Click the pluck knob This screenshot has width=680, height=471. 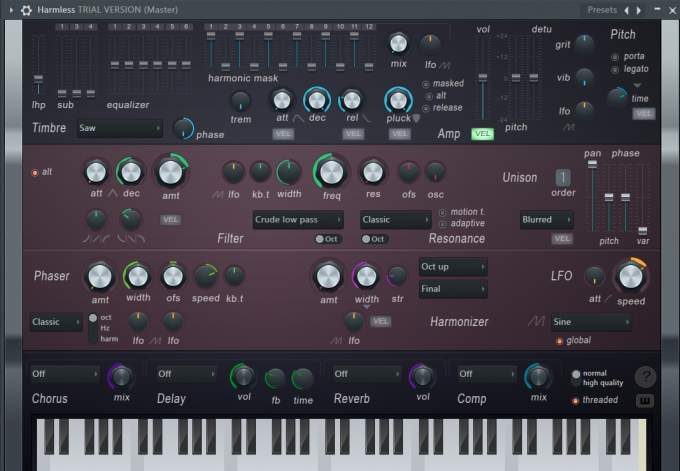[398, 100]
